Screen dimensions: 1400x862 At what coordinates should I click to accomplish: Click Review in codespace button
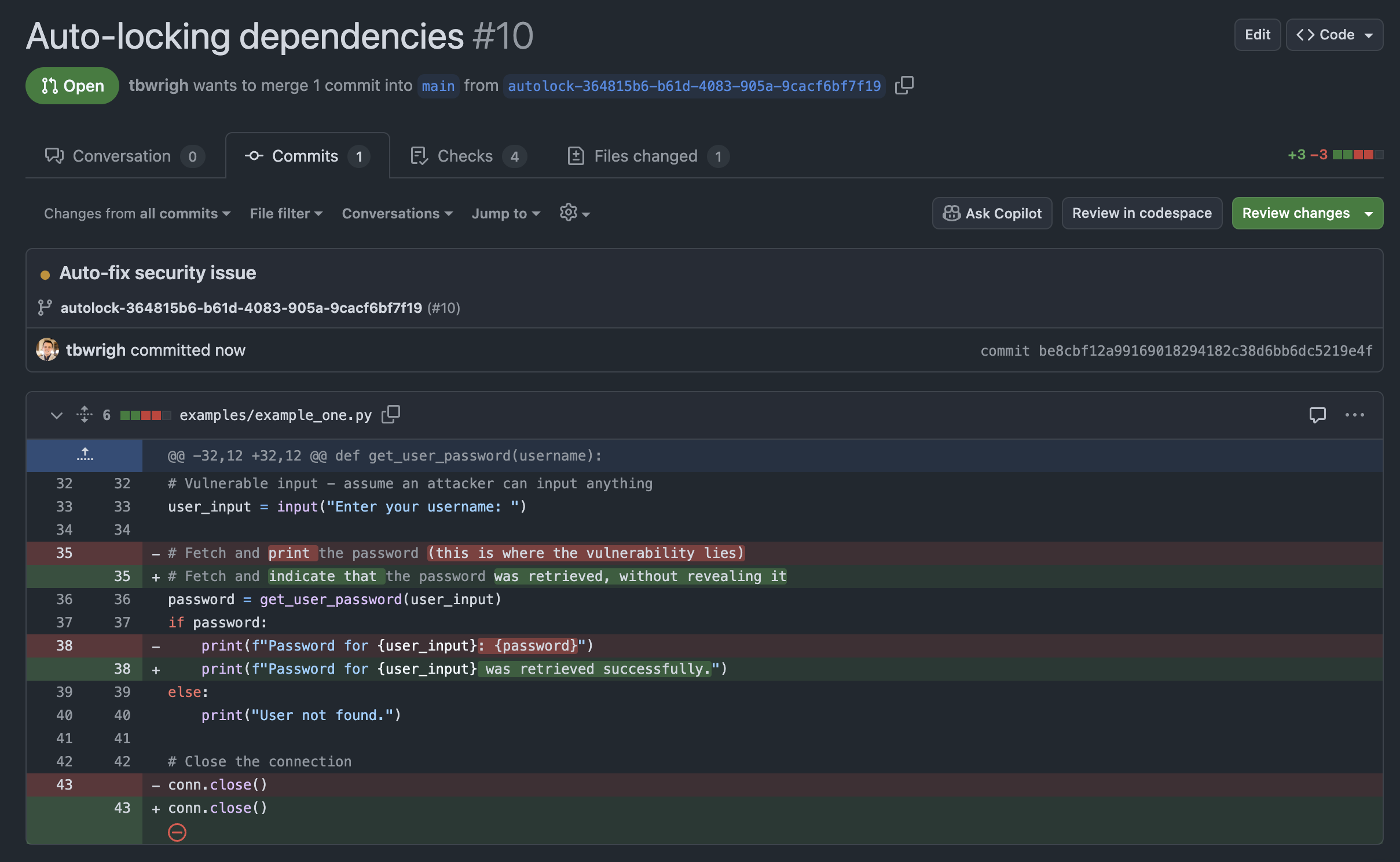(x=1141, y=213)
